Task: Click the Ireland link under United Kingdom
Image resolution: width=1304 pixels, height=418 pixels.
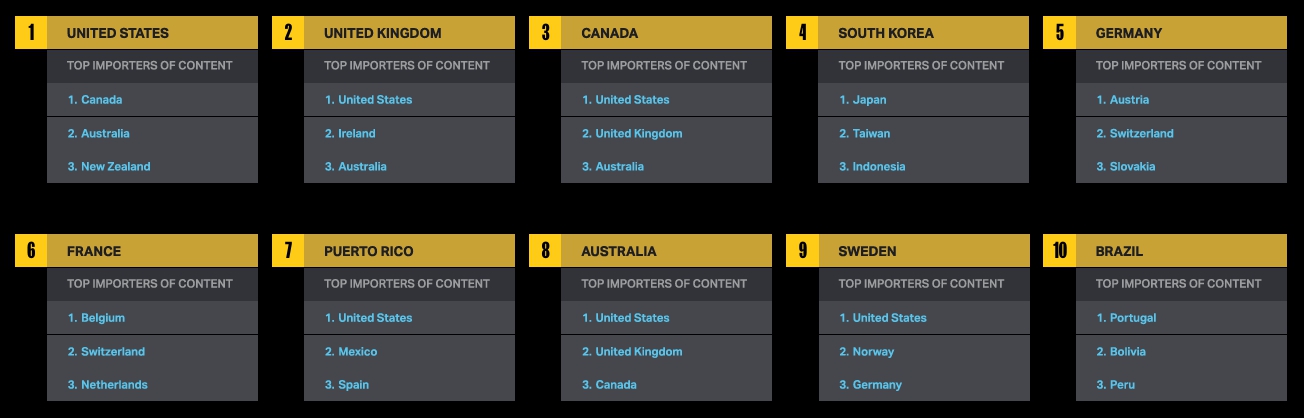Action: point(350,134)
